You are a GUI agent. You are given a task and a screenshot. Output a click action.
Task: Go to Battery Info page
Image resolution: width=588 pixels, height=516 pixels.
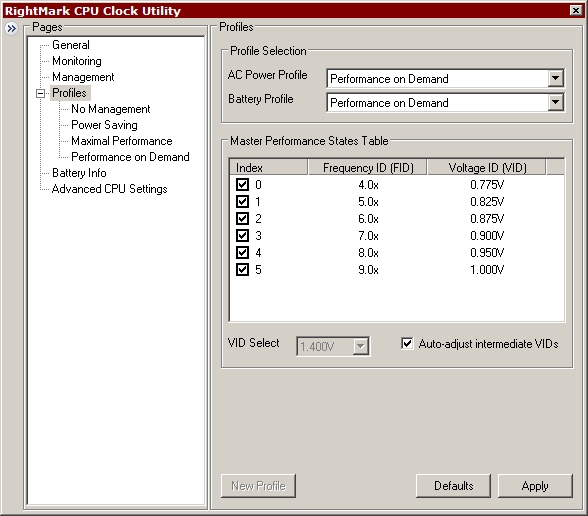pos(79,173)
